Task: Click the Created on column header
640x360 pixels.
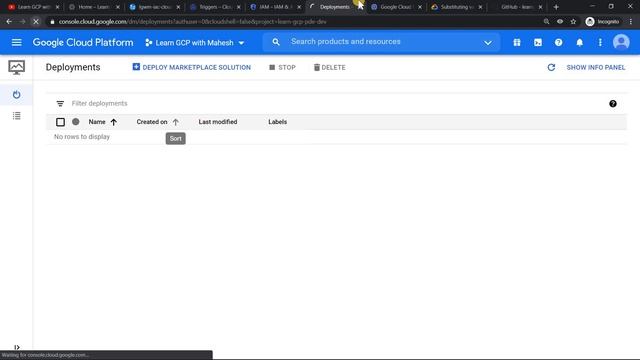Action: coord(152,122)
